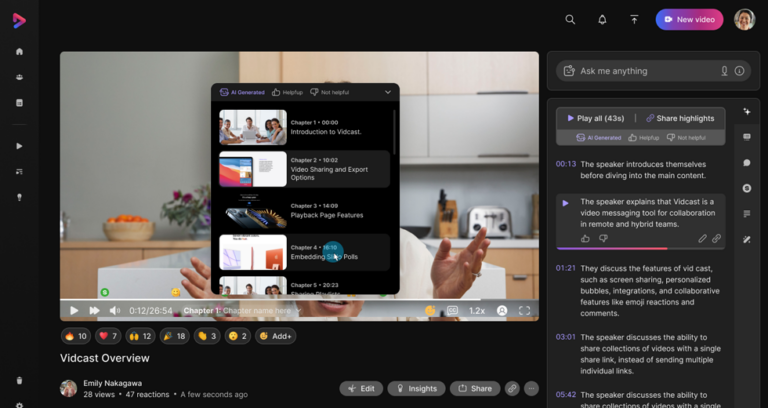This screenshot has width=768, height=408.
Task: Select Chapter 2 Video Sharing and Export Options
Action: [304, 169]
